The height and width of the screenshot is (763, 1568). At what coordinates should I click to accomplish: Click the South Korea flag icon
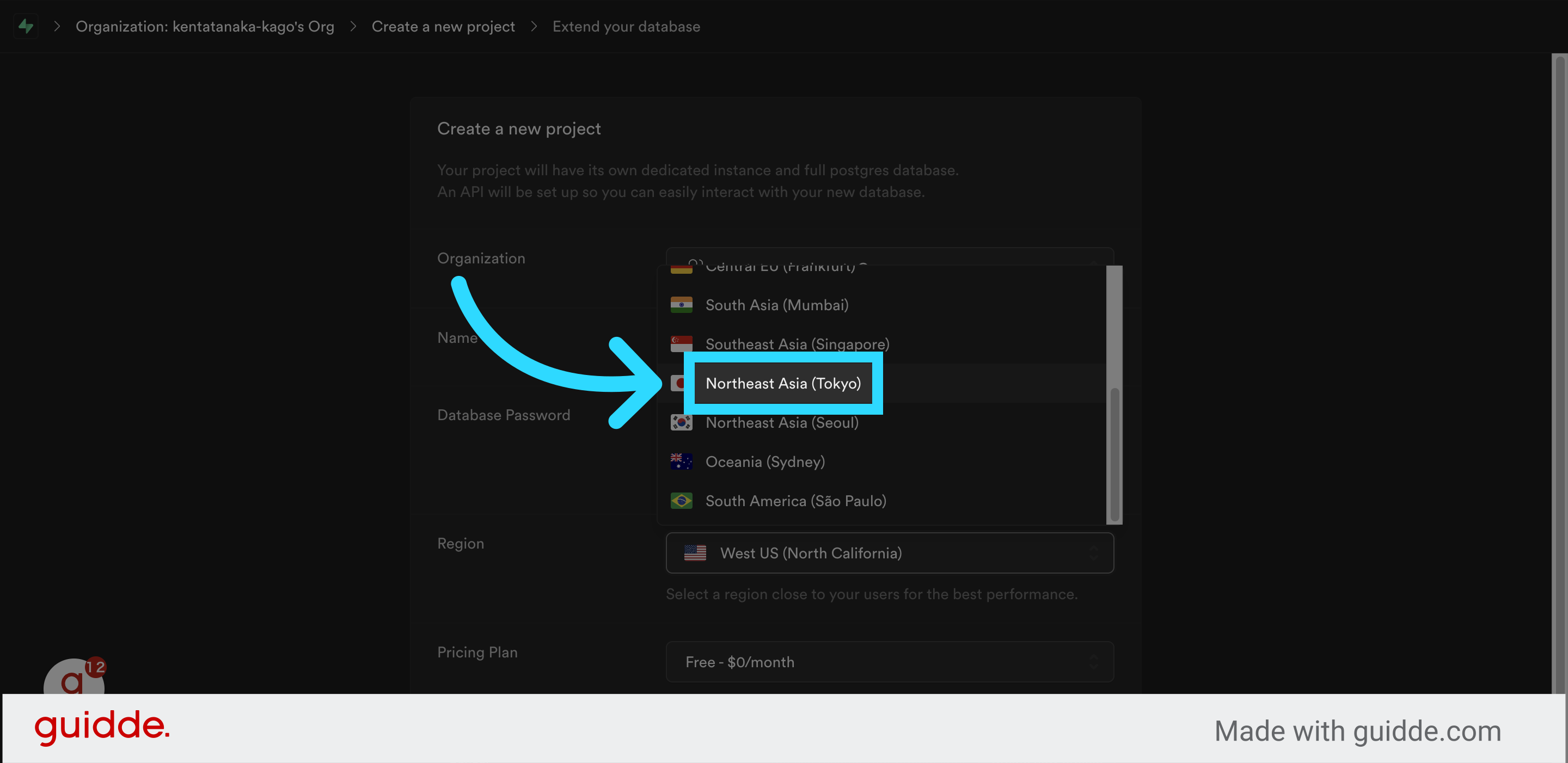[681, 422]
